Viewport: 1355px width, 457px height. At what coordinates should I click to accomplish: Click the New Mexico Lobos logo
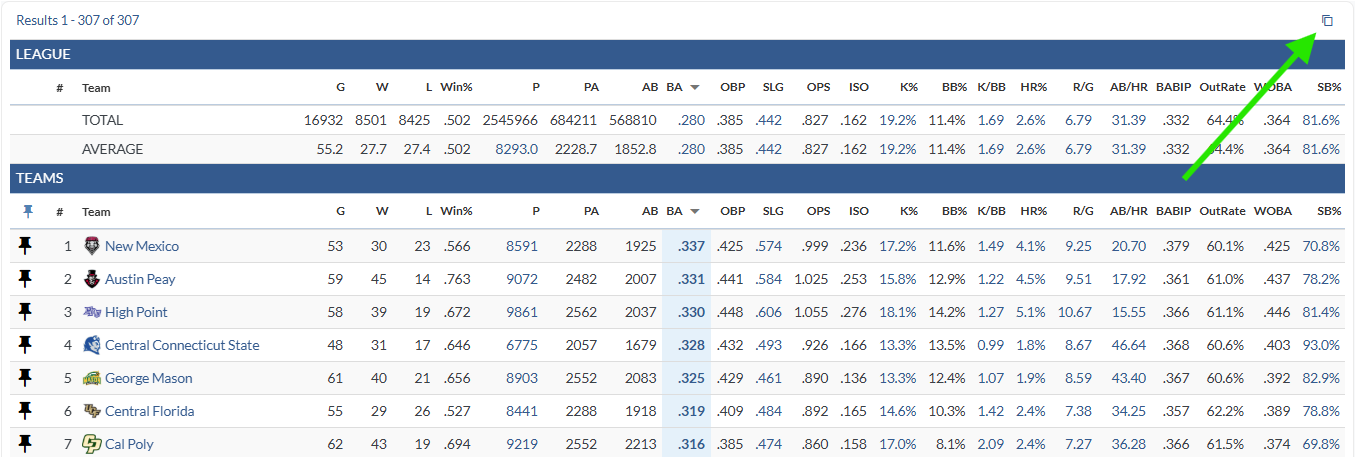(x=92, y=246)
